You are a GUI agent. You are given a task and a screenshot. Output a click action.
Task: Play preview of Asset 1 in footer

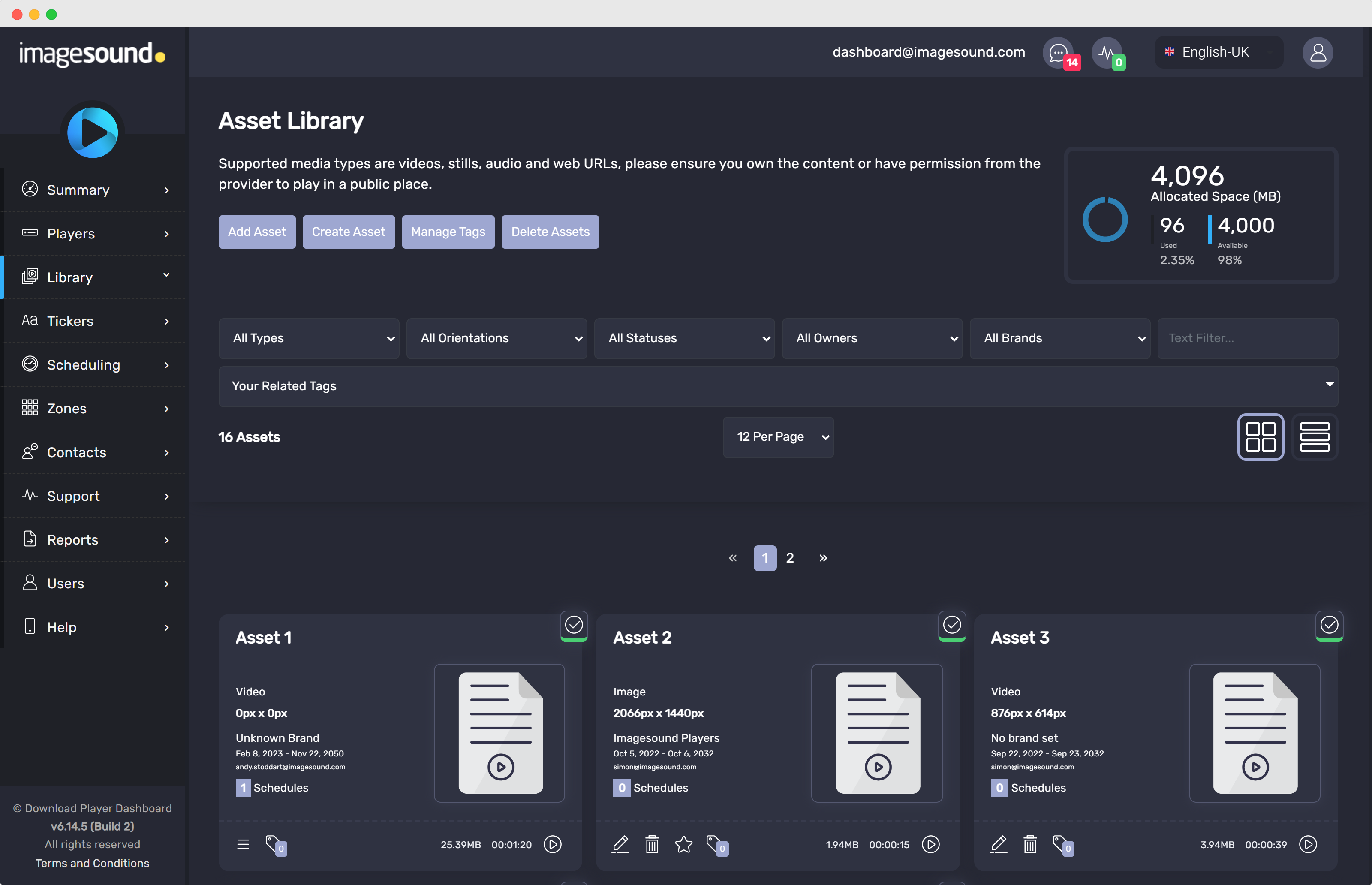pyautogui.click(x=553, y=844)
